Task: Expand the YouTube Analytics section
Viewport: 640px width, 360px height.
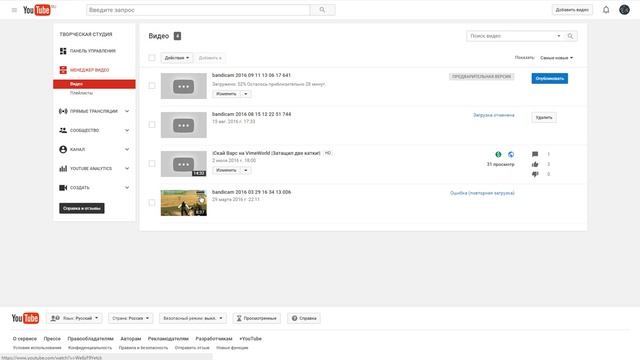Action: coord(127,168)
